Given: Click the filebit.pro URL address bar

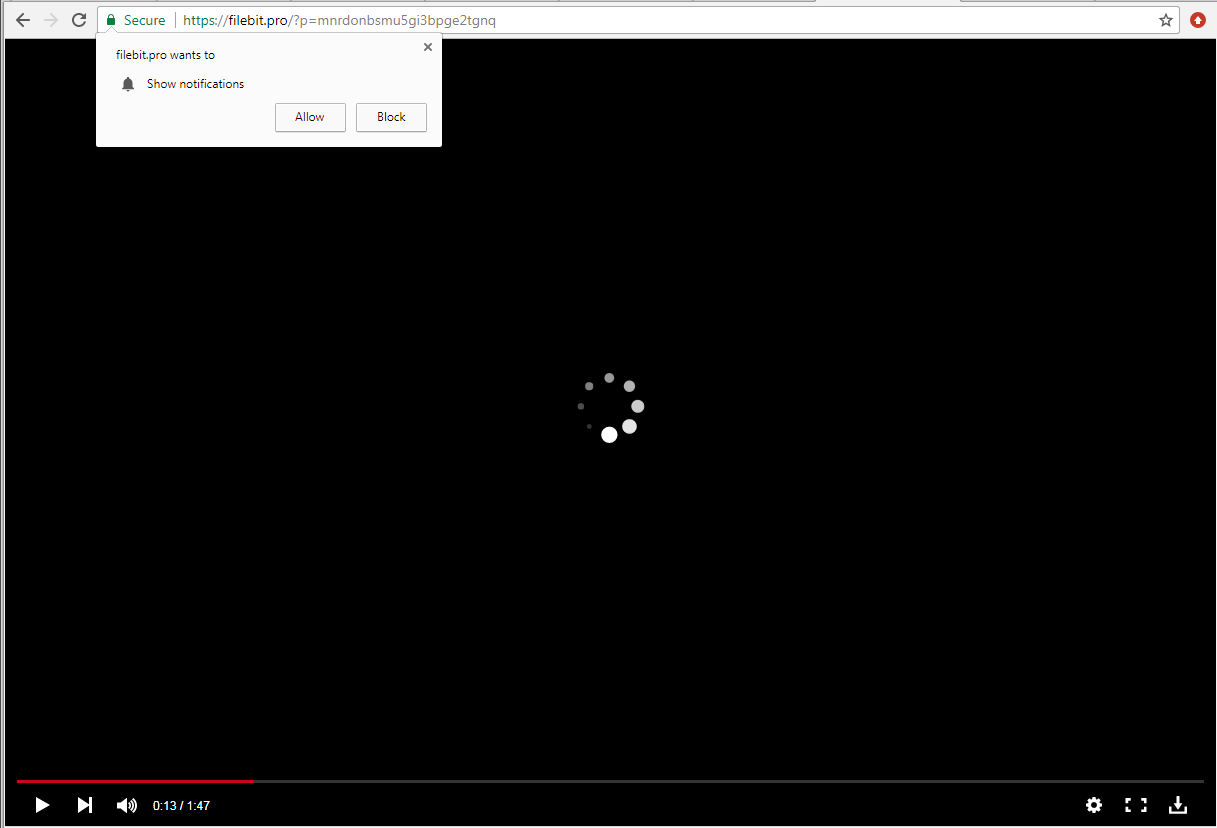Looking at the screenshot, I should coord(638,20).
